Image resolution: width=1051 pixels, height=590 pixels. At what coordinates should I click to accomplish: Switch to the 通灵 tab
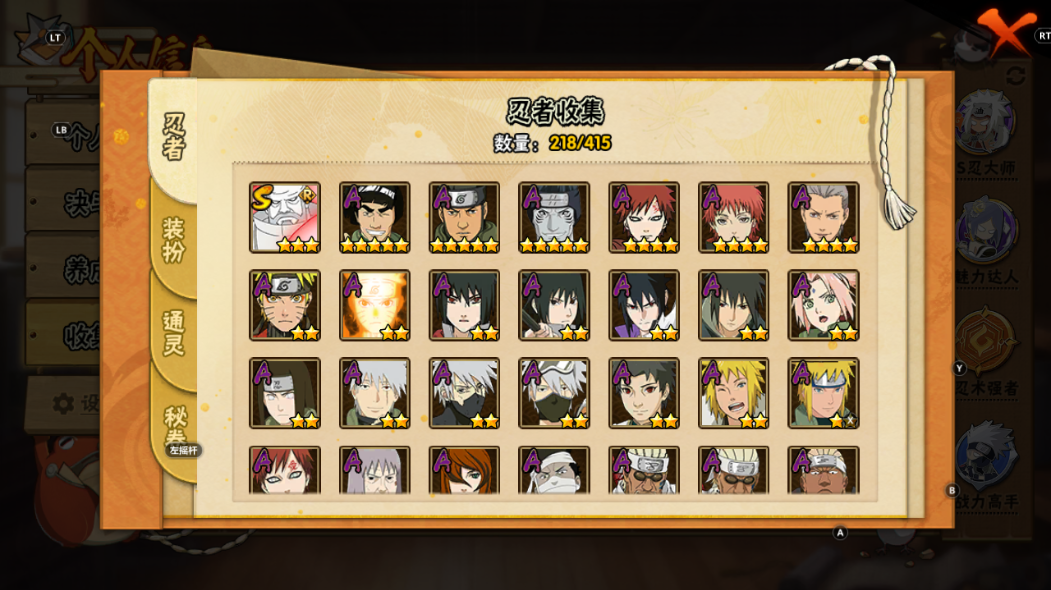pyautogui.click(x=174, y=333)
